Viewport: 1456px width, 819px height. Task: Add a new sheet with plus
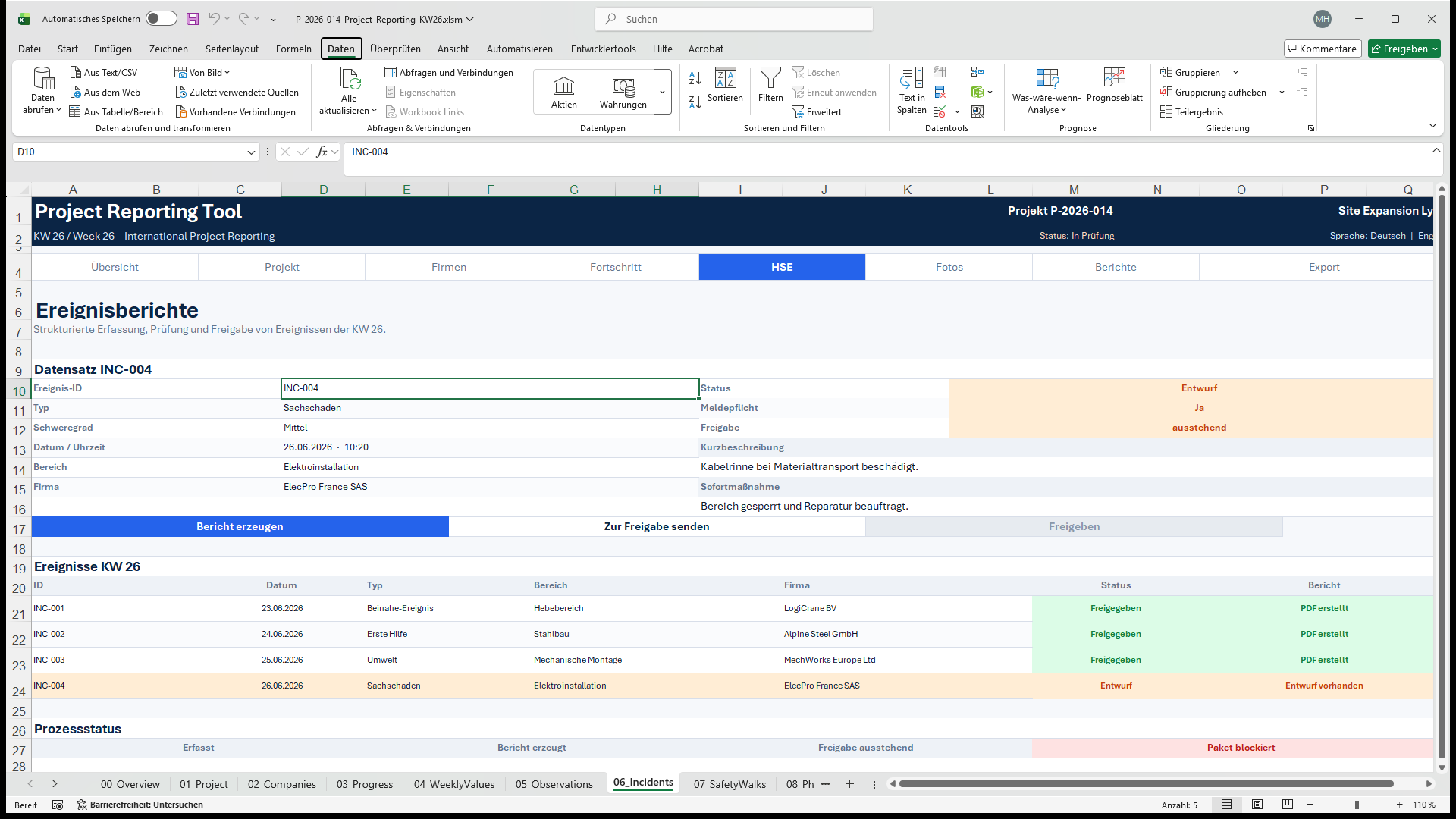(849, 784)
